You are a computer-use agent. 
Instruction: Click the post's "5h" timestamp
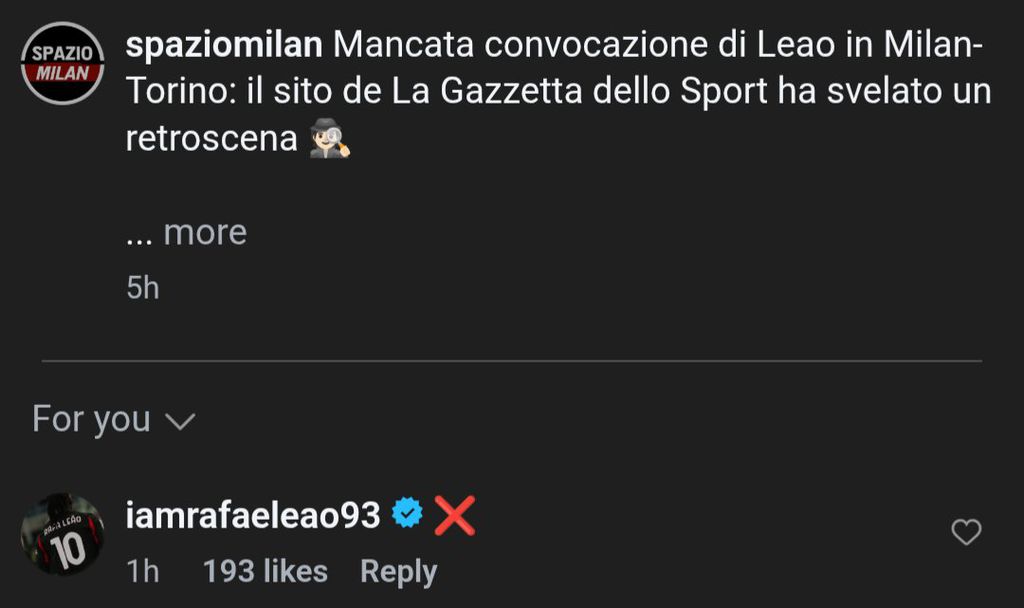pos(143,288)
